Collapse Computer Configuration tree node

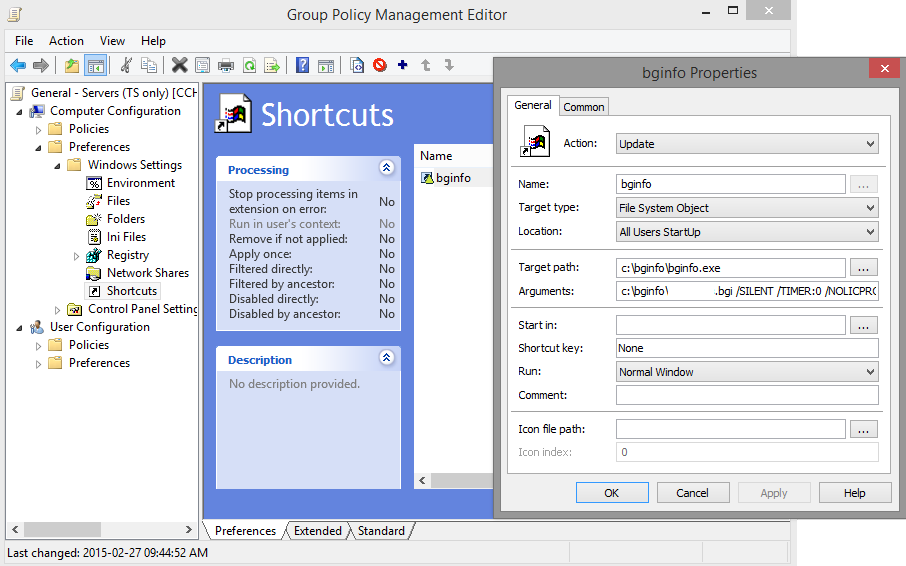pos(20,112)
